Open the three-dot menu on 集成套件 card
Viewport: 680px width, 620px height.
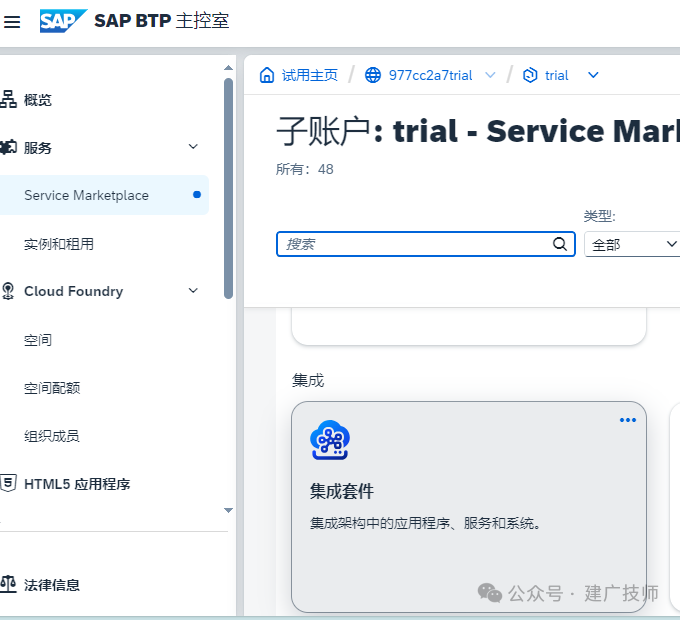[628, 420]
